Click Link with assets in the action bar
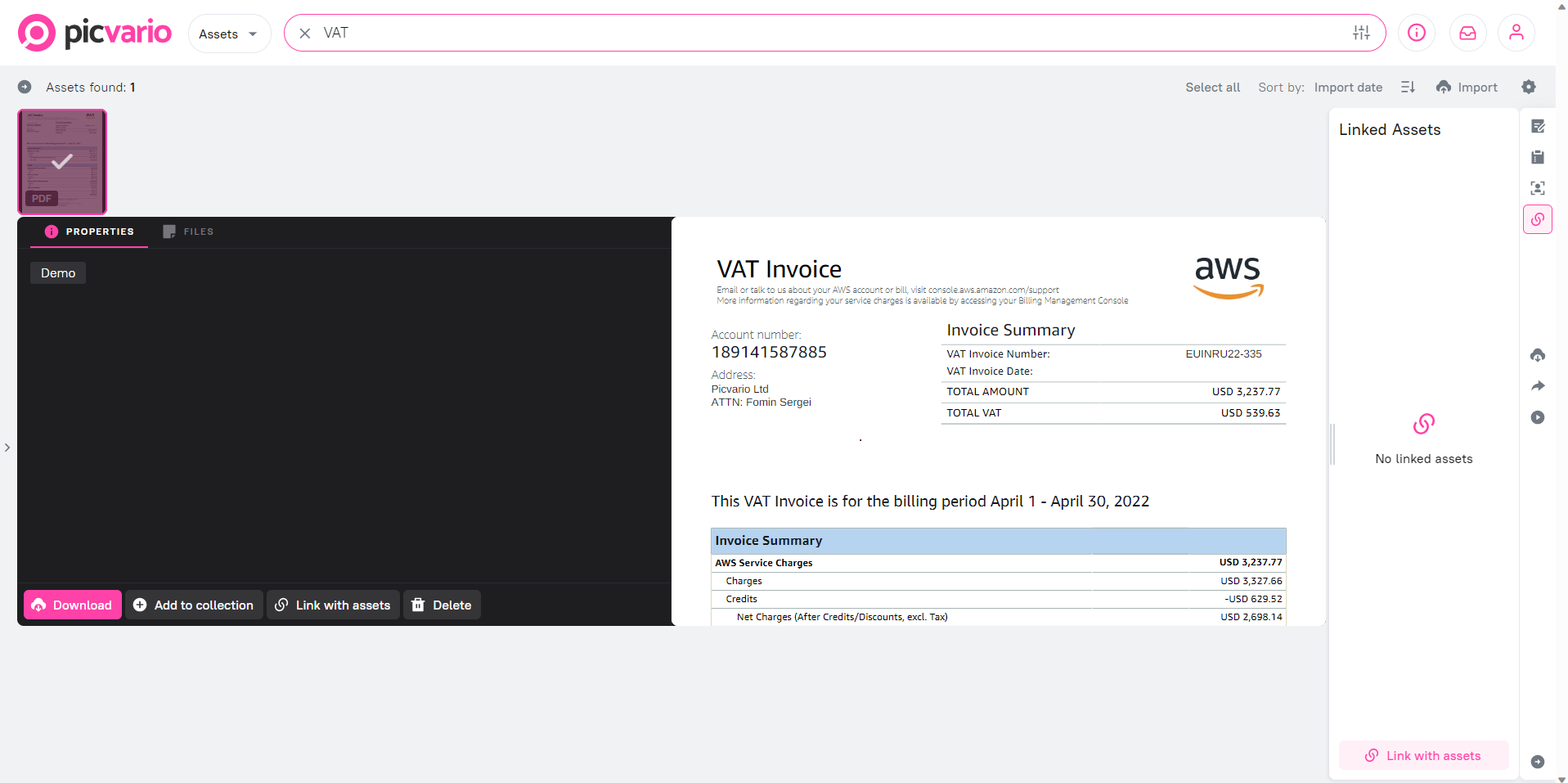Screen dimensions: 1568x783 coord(333,605)
